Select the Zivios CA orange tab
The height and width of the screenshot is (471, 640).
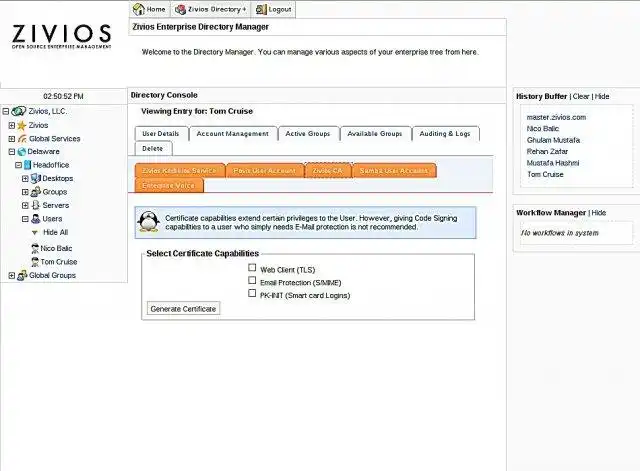coord(328,171)
